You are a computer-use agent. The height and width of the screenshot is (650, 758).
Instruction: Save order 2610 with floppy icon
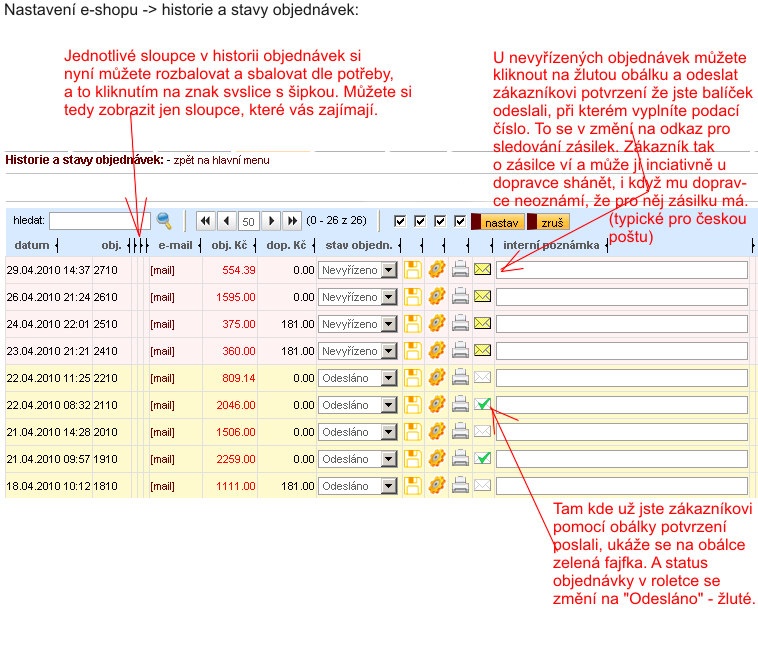tap(412, 297)
